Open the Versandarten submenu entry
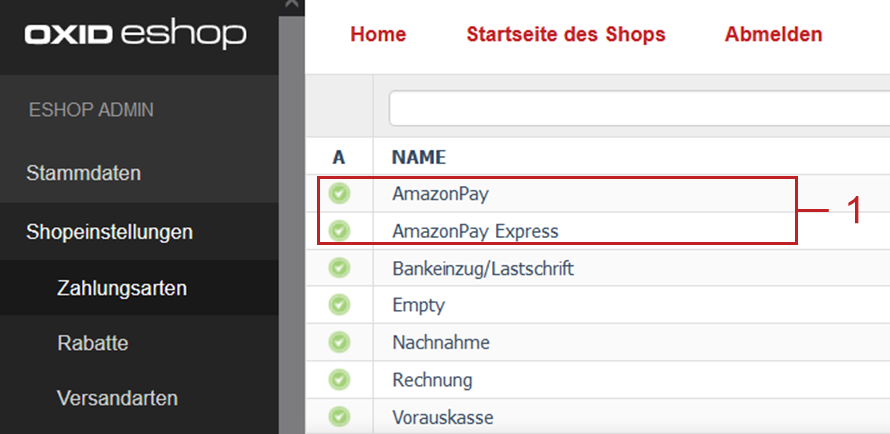Viewport: 890px width, 434px height. pyautogui.click(x=117, y=398)
